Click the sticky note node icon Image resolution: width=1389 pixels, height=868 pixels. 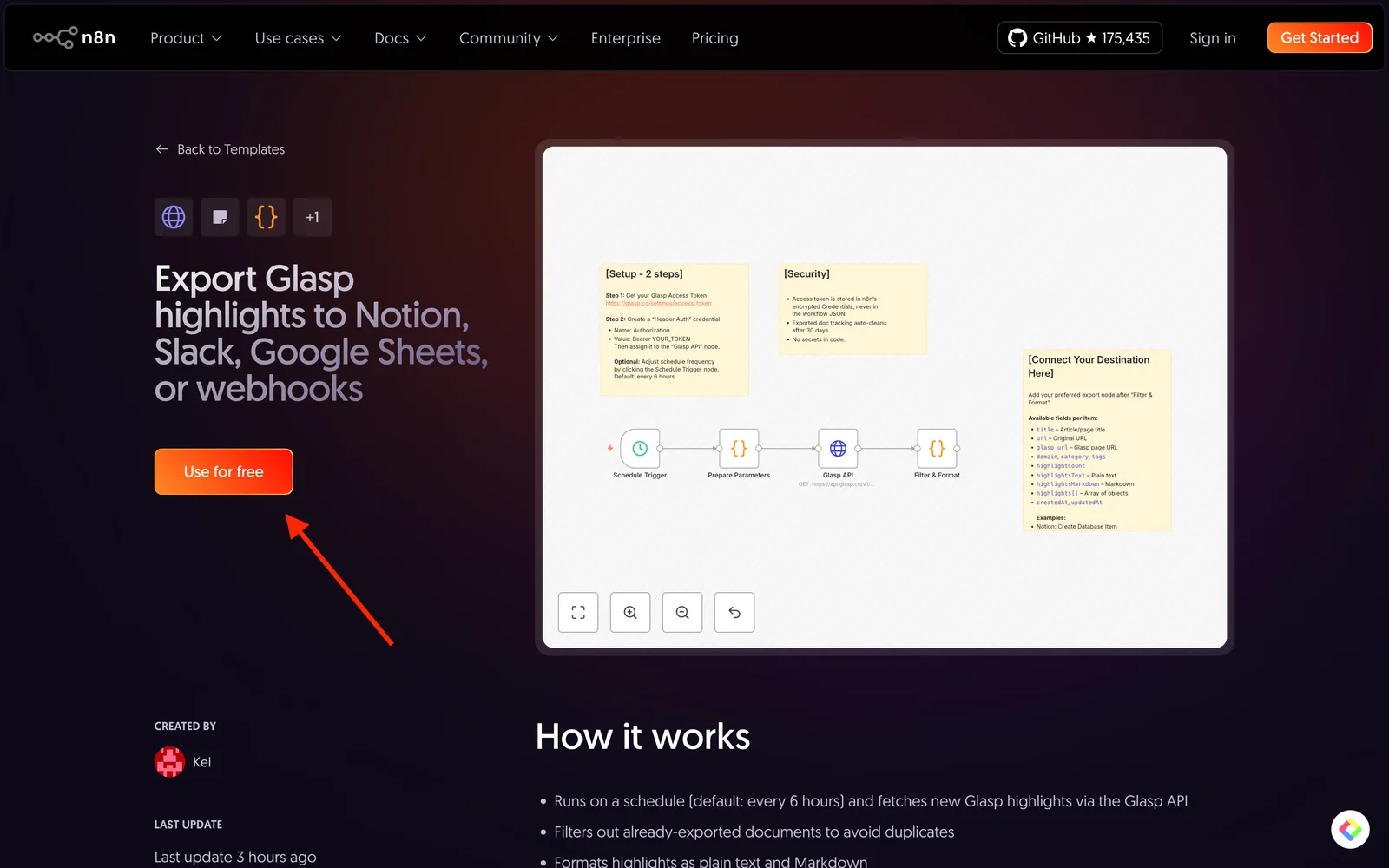(220, 217)
